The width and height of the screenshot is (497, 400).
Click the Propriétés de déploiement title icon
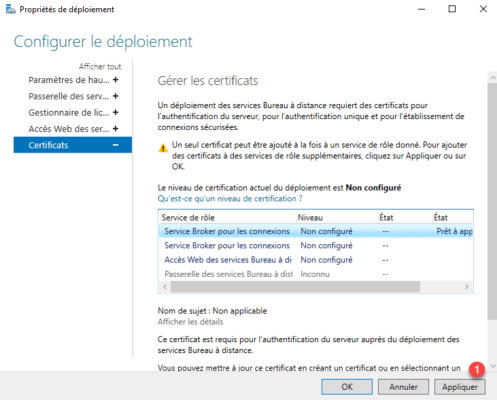click(11, 9)
